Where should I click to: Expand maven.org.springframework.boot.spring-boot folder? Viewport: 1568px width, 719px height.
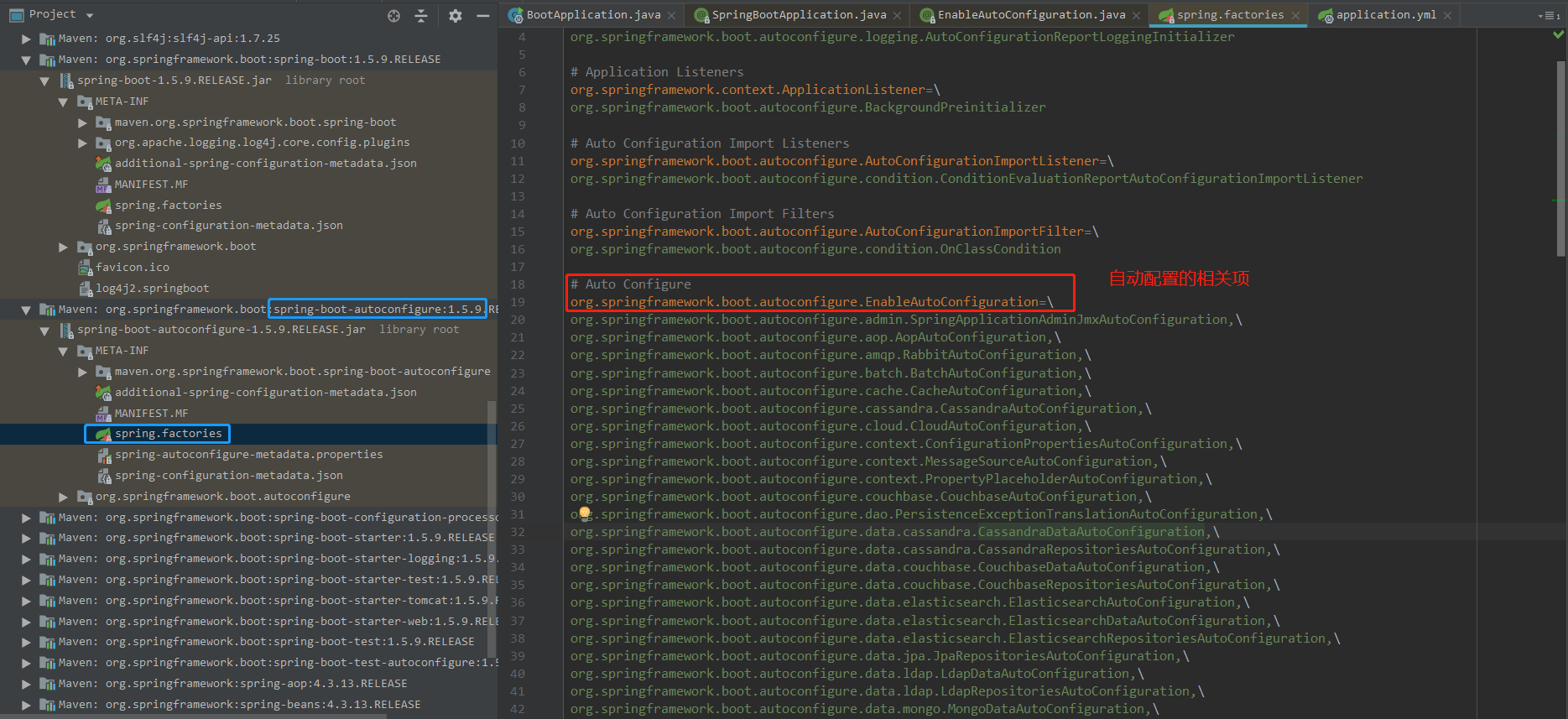pyautogui.click(x=82, y=122)
